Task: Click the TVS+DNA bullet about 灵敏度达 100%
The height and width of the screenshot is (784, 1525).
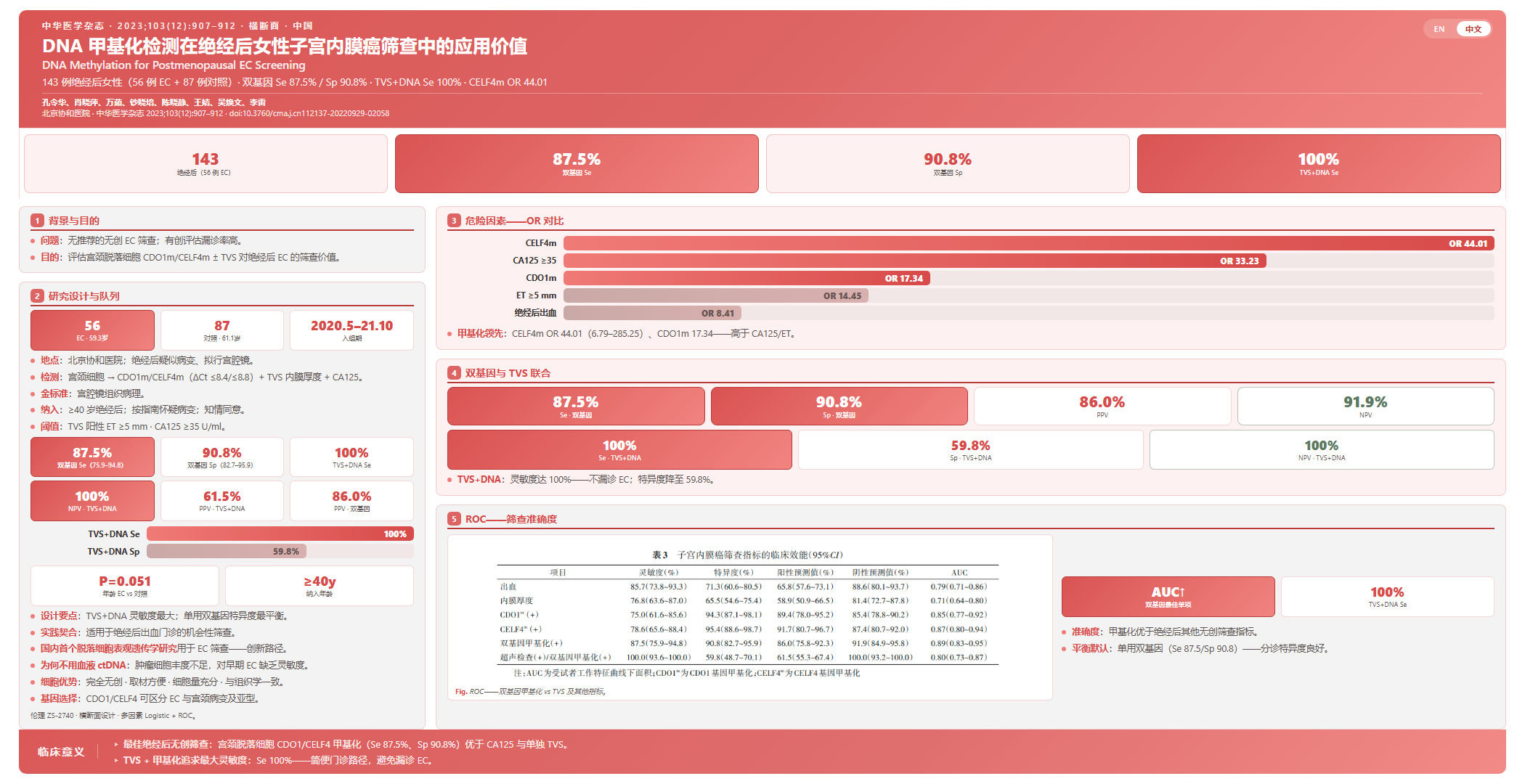Action: [x=586, y=480]
